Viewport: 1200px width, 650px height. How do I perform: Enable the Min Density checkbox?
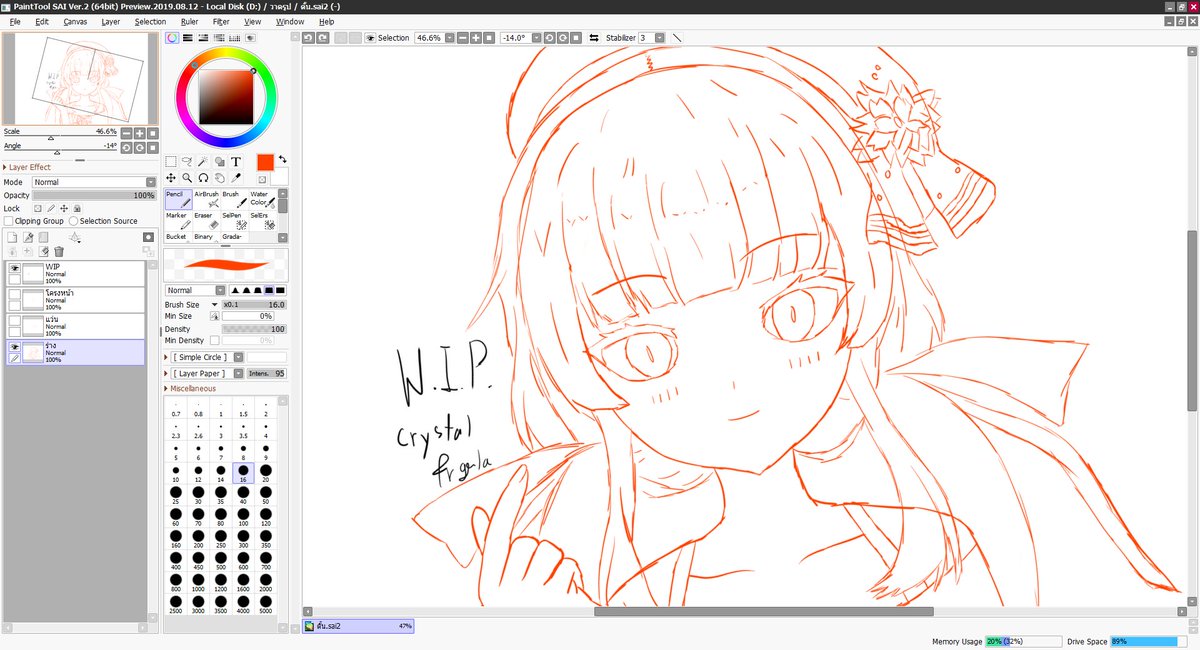click(x=214, y=341)
